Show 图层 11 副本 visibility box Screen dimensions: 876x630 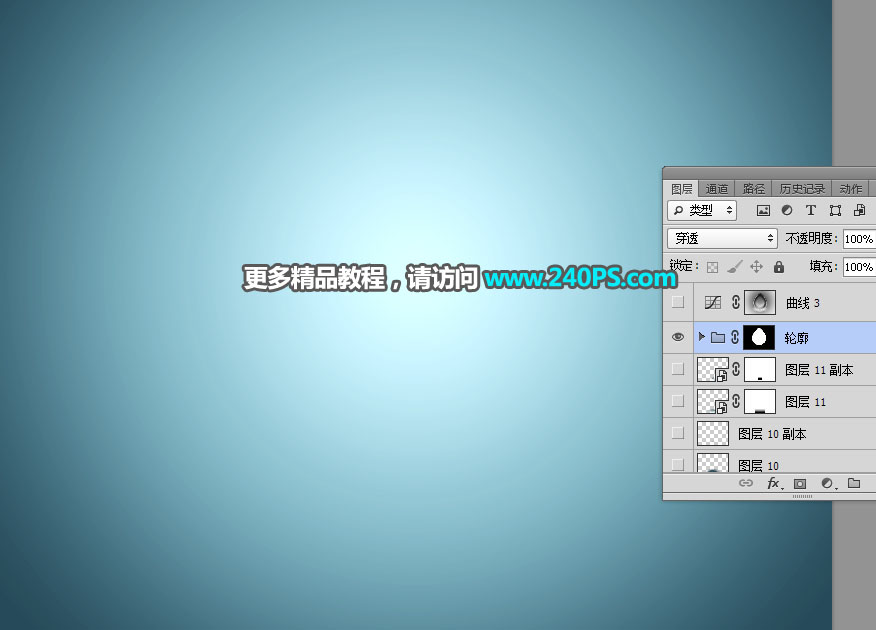[678, 369]
